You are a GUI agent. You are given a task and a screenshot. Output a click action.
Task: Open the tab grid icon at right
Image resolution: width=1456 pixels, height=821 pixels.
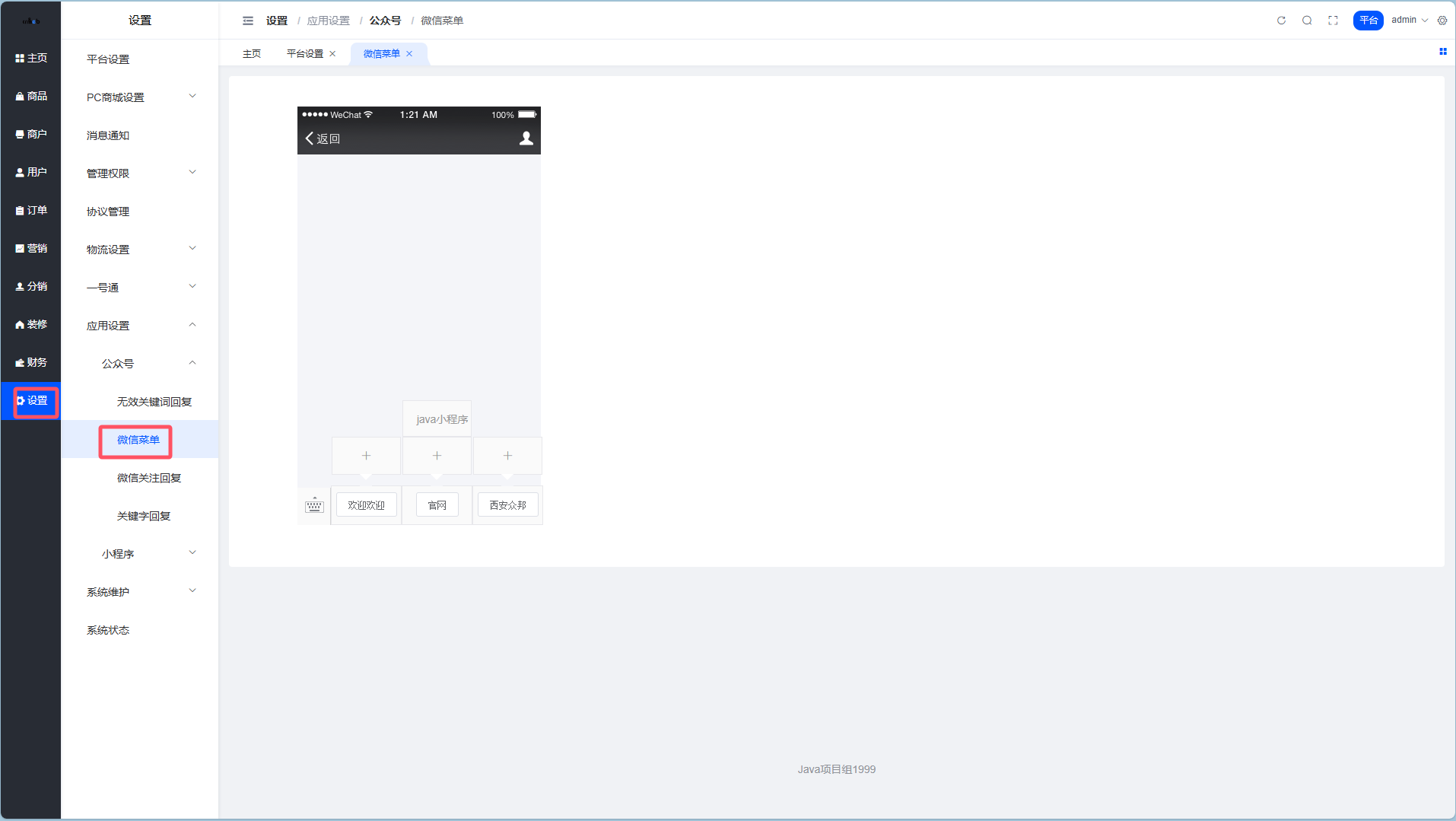[x=1442, y=52]
